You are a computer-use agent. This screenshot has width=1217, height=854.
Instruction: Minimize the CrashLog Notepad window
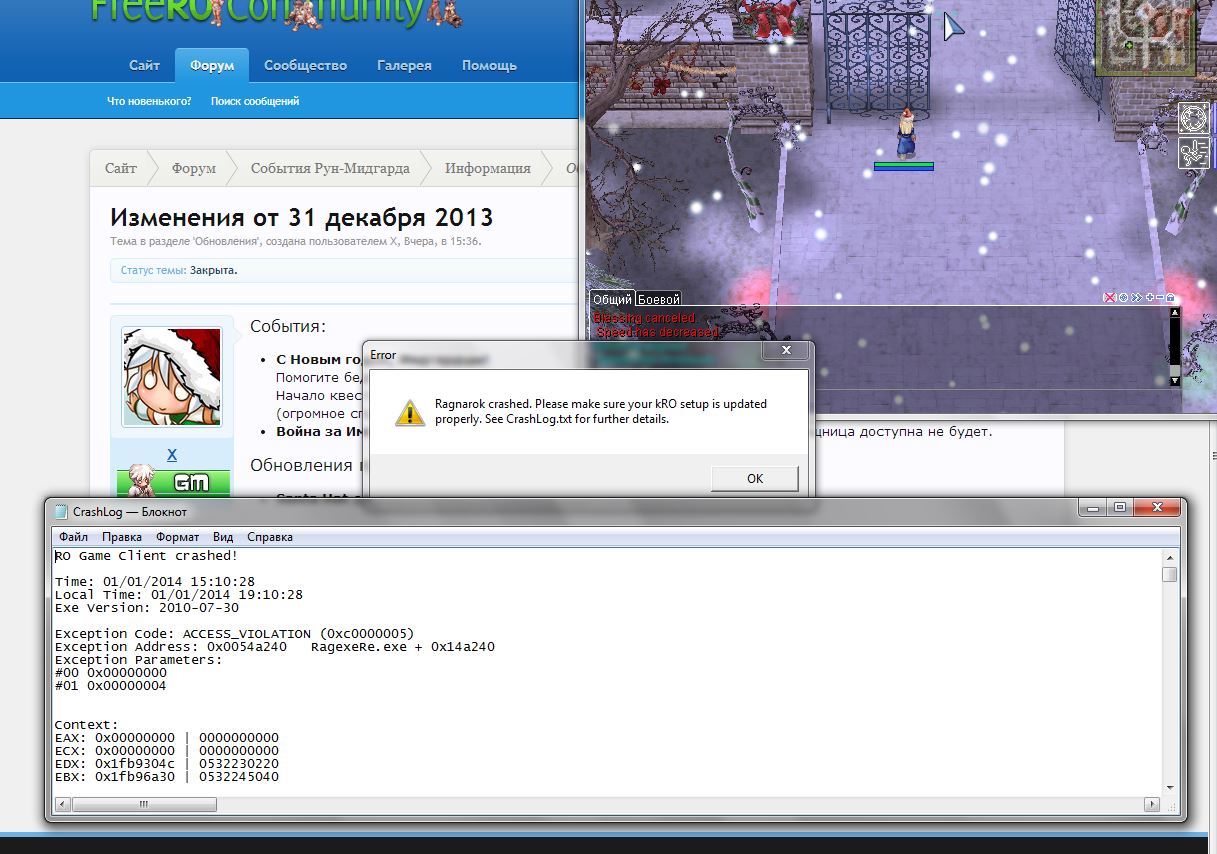click(x=1093, y=508)
